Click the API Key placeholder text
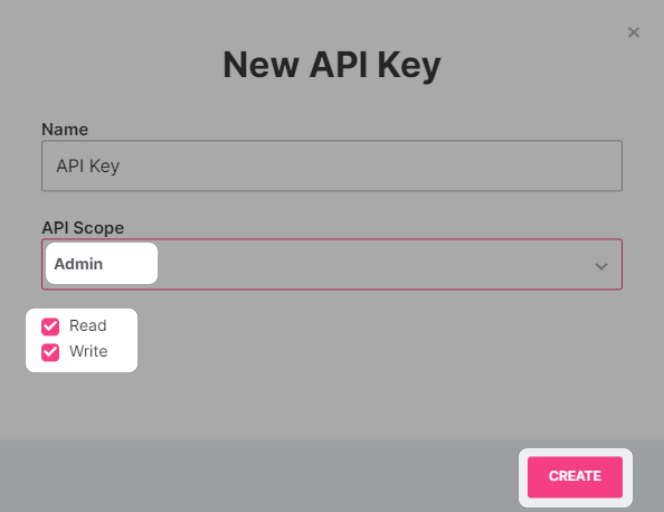This screenshot has height=512, width=664. [88, 166]
